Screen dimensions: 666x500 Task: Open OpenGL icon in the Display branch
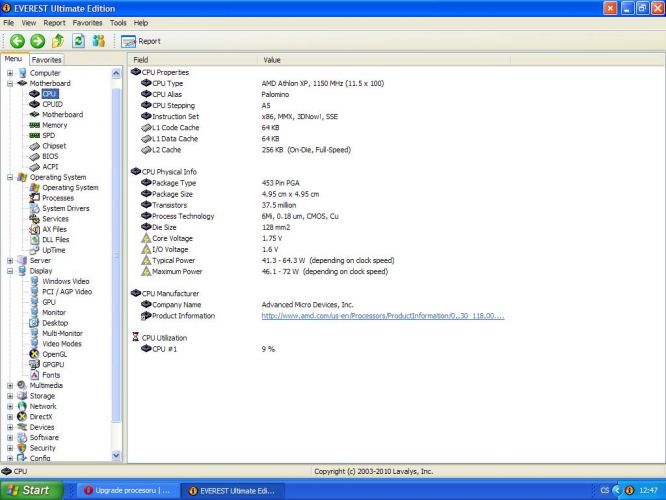tap(34, 354)
